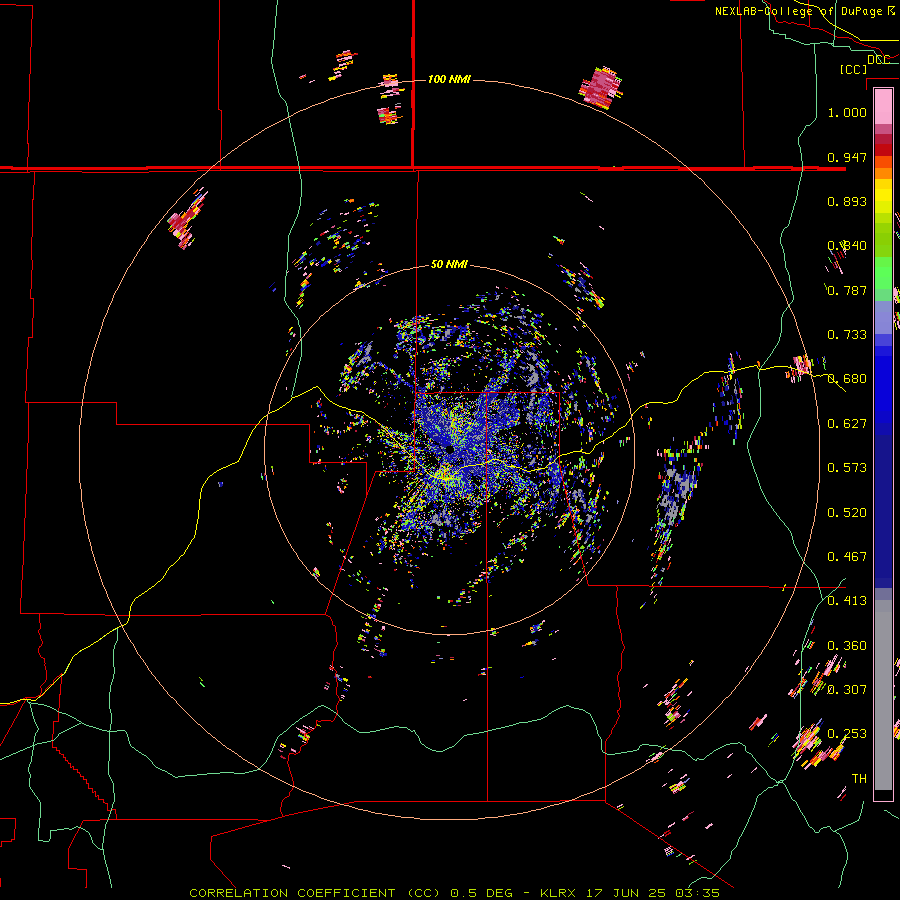Select the 0.733 scale label
This screenshot has height=900, width=900.
(x=847, y=335)
